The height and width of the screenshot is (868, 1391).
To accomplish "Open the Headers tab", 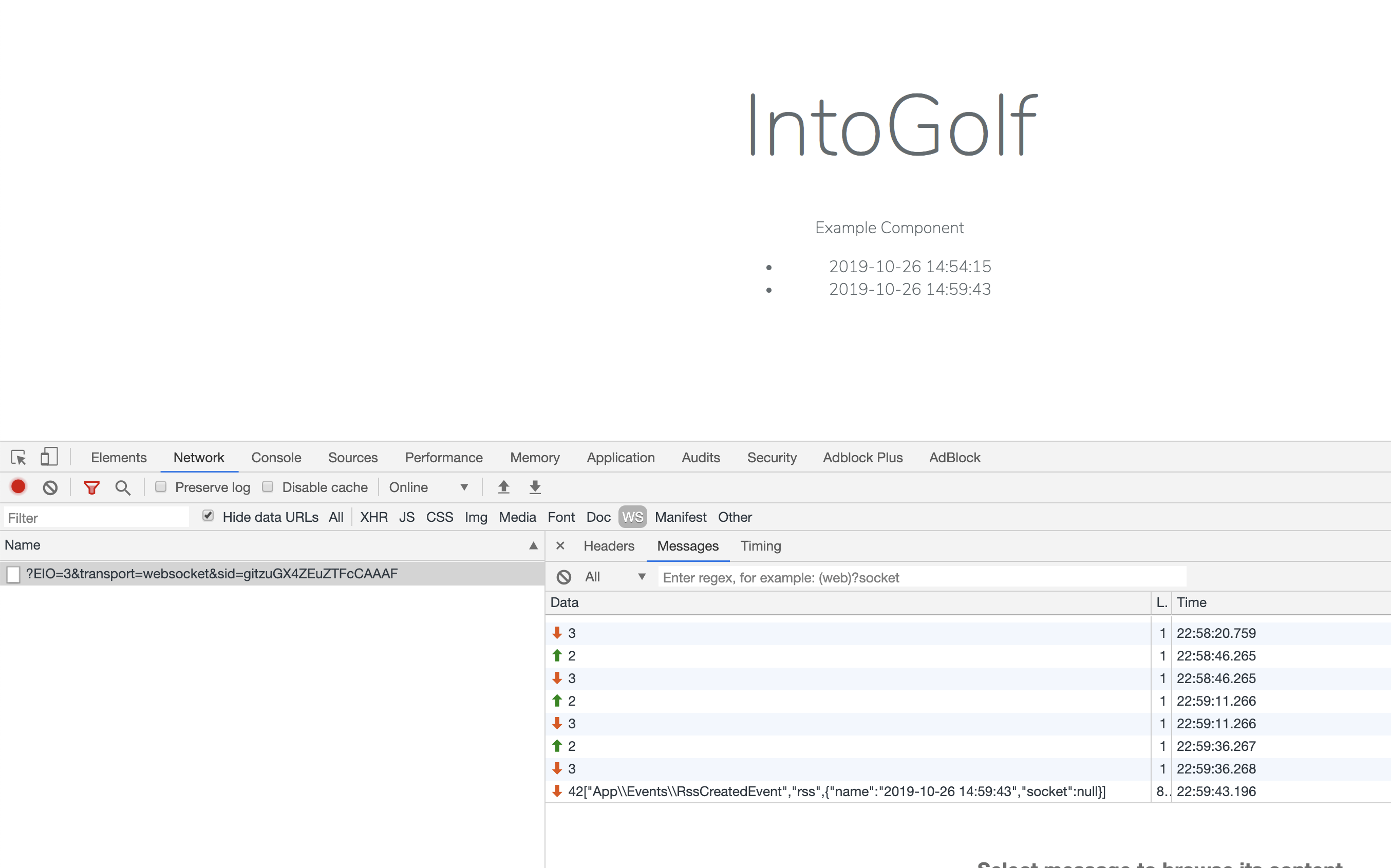I will [609, 546].
